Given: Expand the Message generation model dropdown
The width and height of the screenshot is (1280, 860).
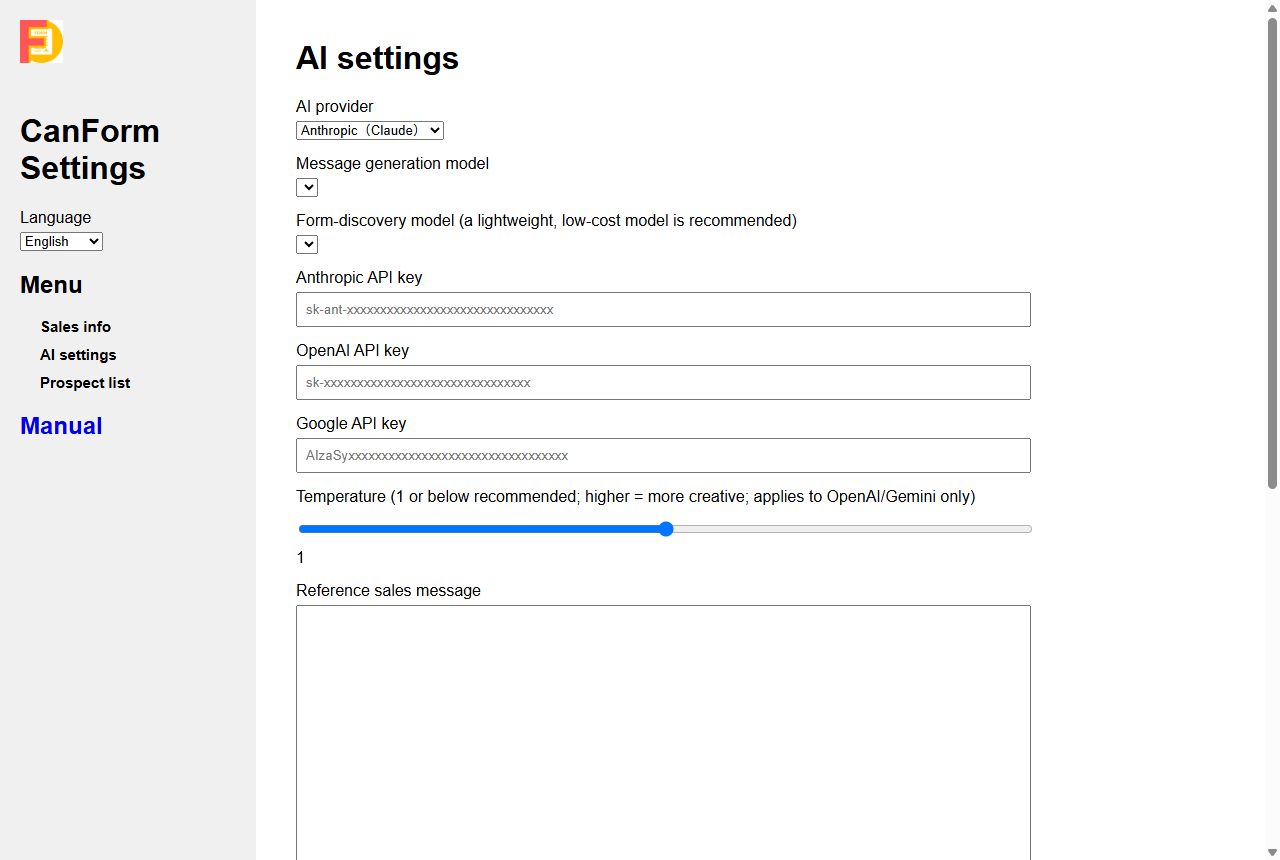Looking at the screenshot, I should [x=307, y=187].
